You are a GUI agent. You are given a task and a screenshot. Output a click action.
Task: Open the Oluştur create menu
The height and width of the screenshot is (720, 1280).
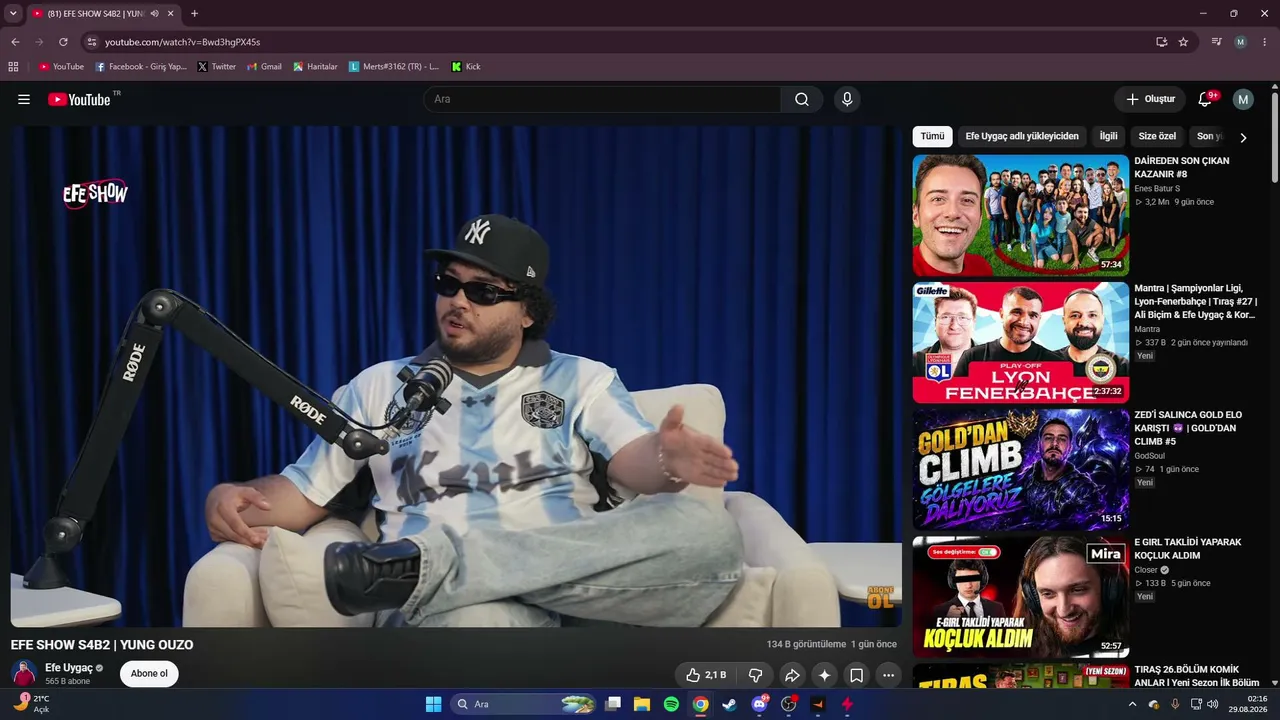(1150, 99)
